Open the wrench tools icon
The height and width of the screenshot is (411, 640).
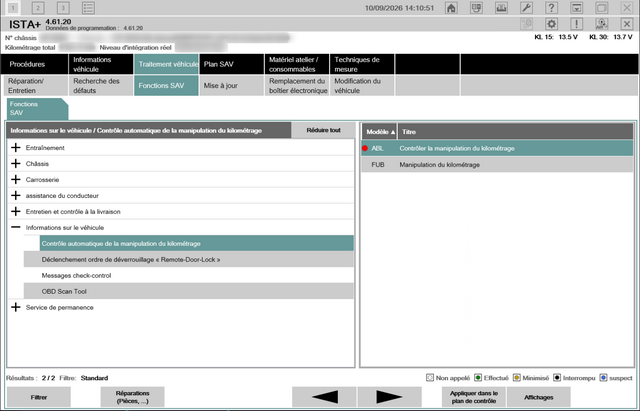[526, 8]
